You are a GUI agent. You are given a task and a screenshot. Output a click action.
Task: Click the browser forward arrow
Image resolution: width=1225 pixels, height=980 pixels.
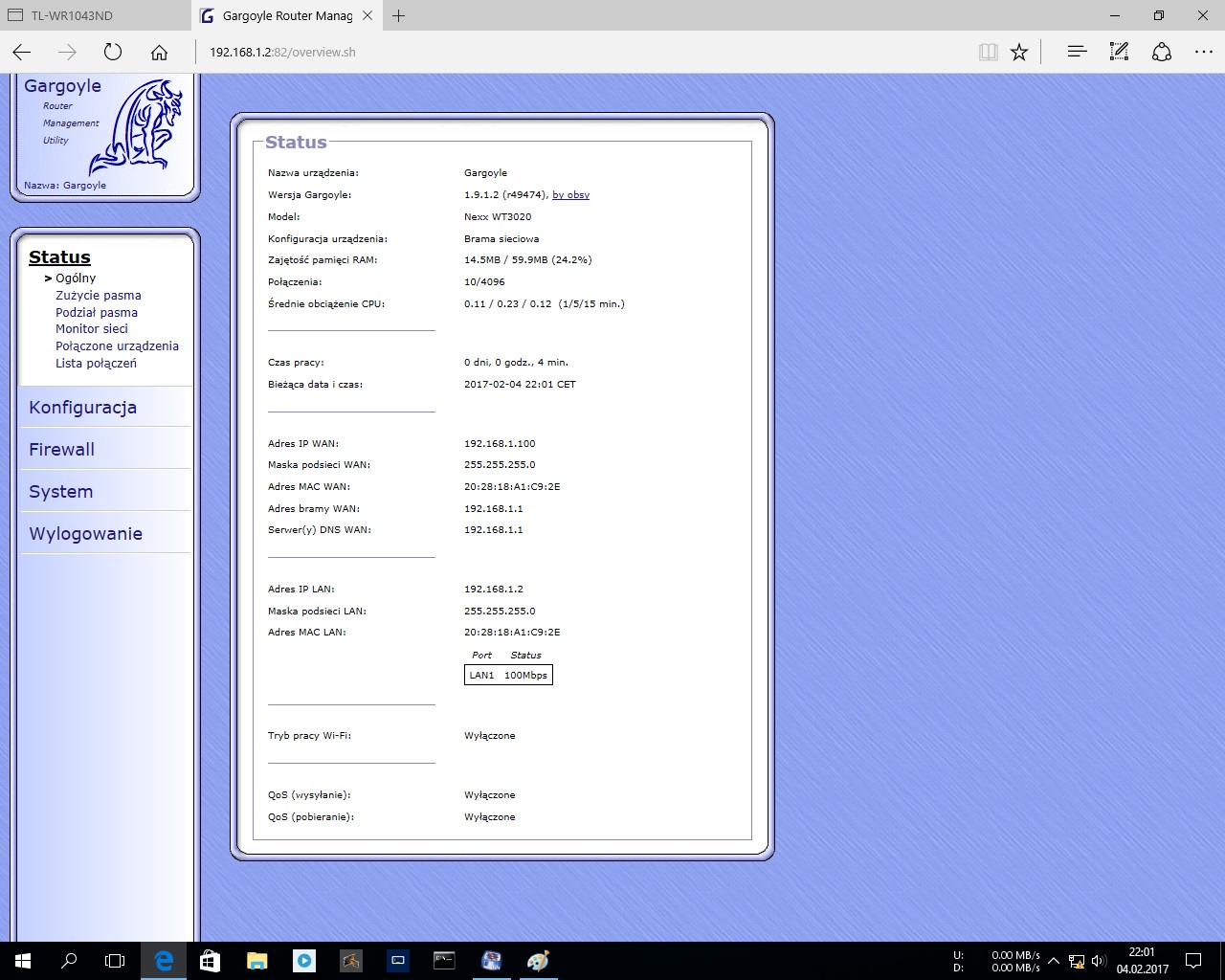click(67, 52)
